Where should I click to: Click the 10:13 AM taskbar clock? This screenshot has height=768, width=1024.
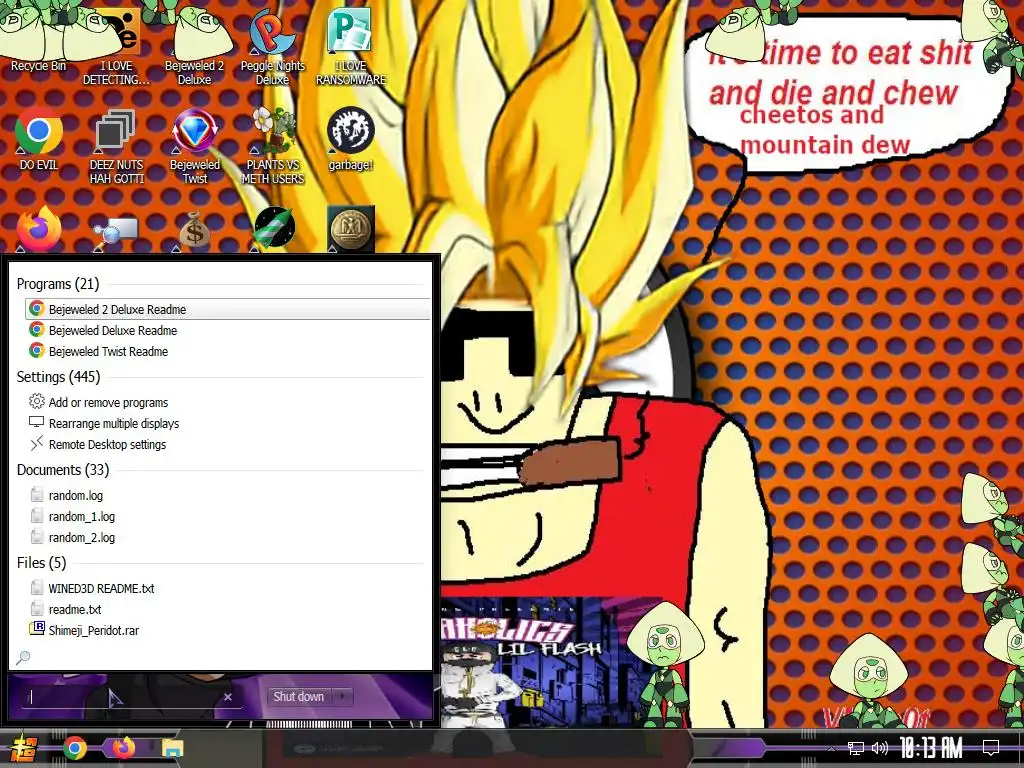click(x=931, y=748)
